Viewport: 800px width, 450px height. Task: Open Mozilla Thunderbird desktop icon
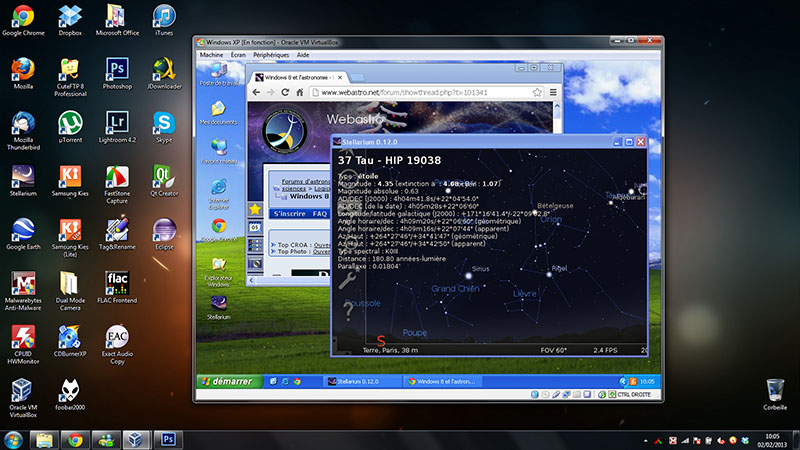coord(23,131)
